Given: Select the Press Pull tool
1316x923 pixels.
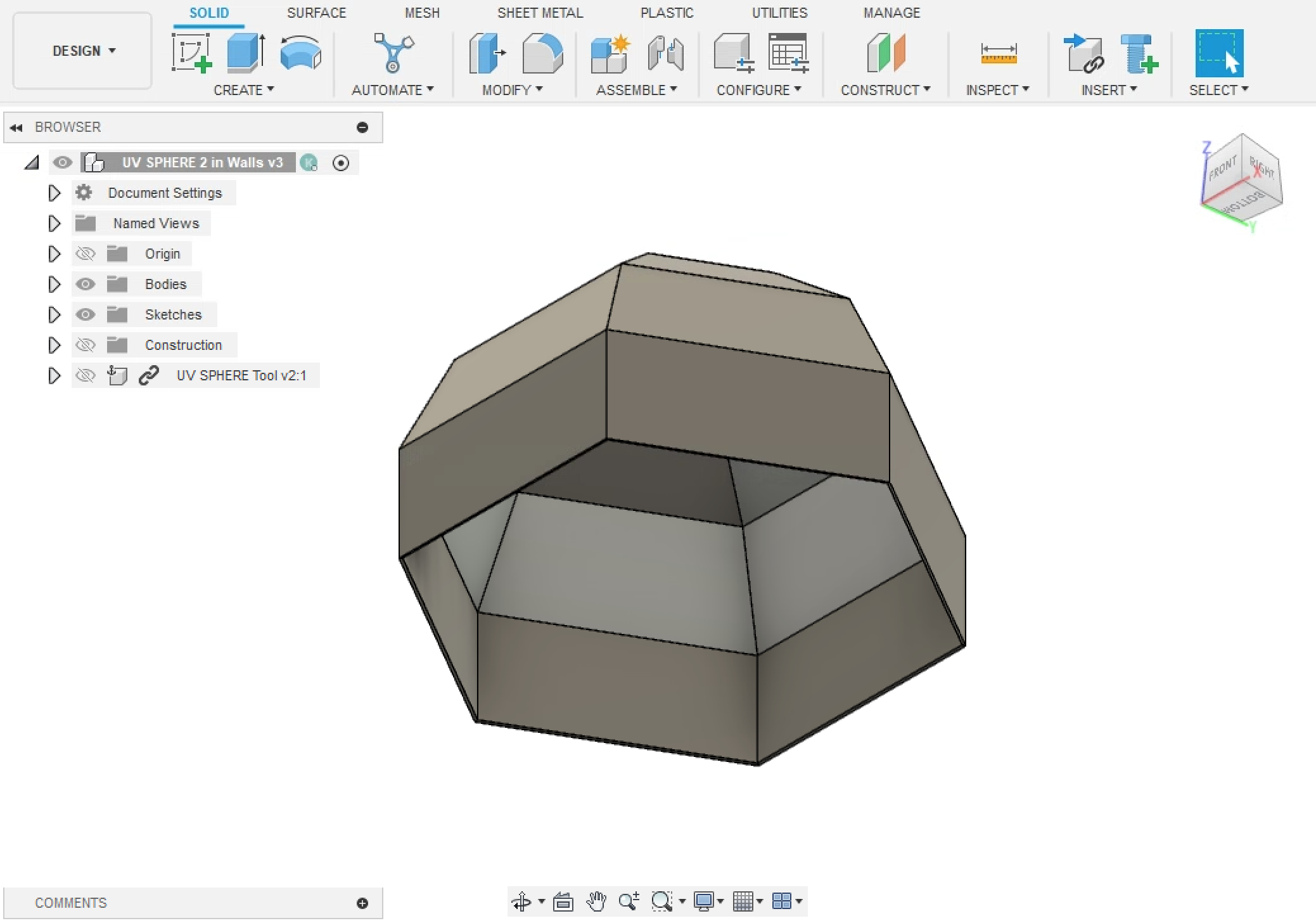Looking at the screenshot, I should click(487, 53).
